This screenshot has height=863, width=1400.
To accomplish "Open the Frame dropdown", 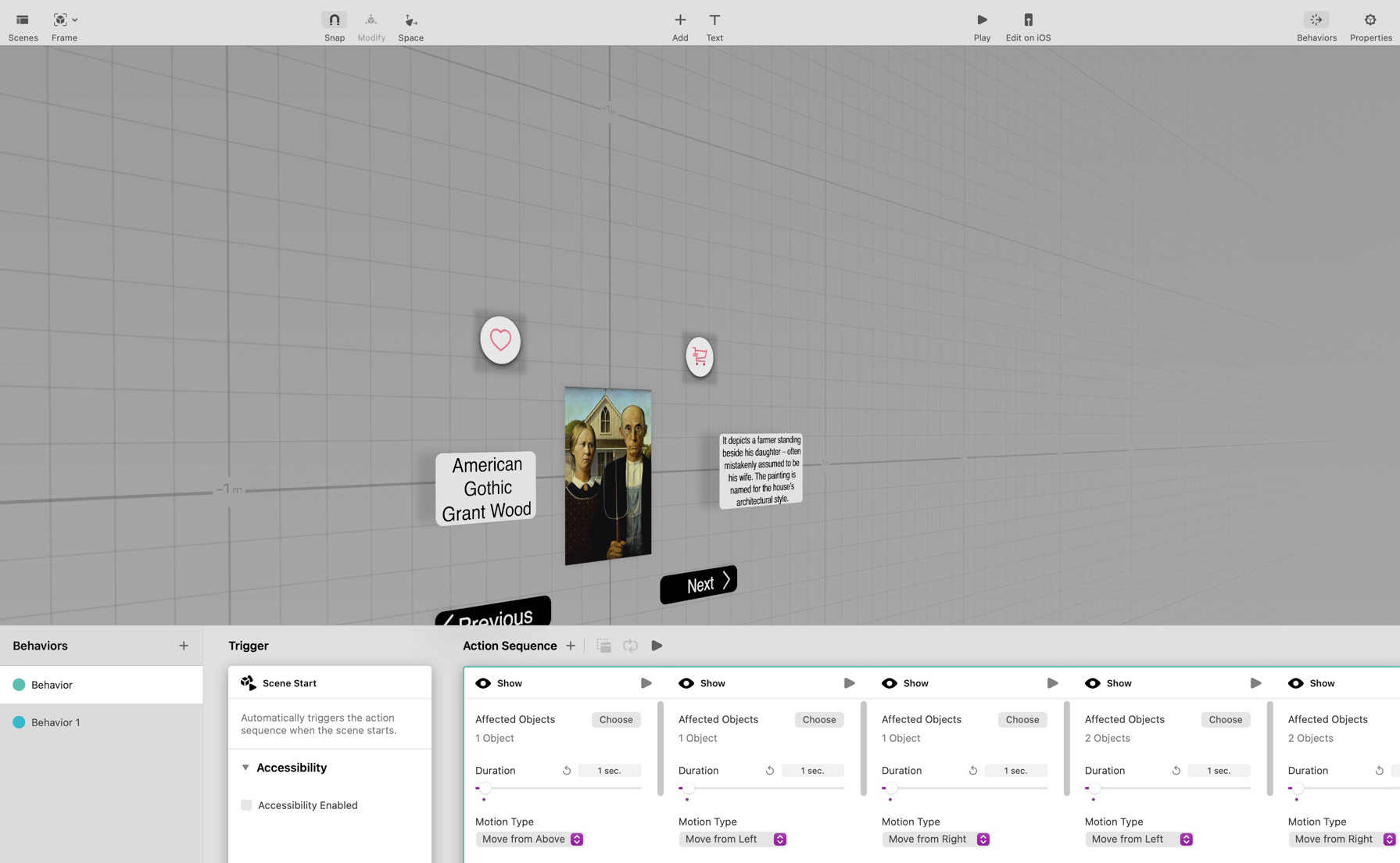I will coord(64,27).
